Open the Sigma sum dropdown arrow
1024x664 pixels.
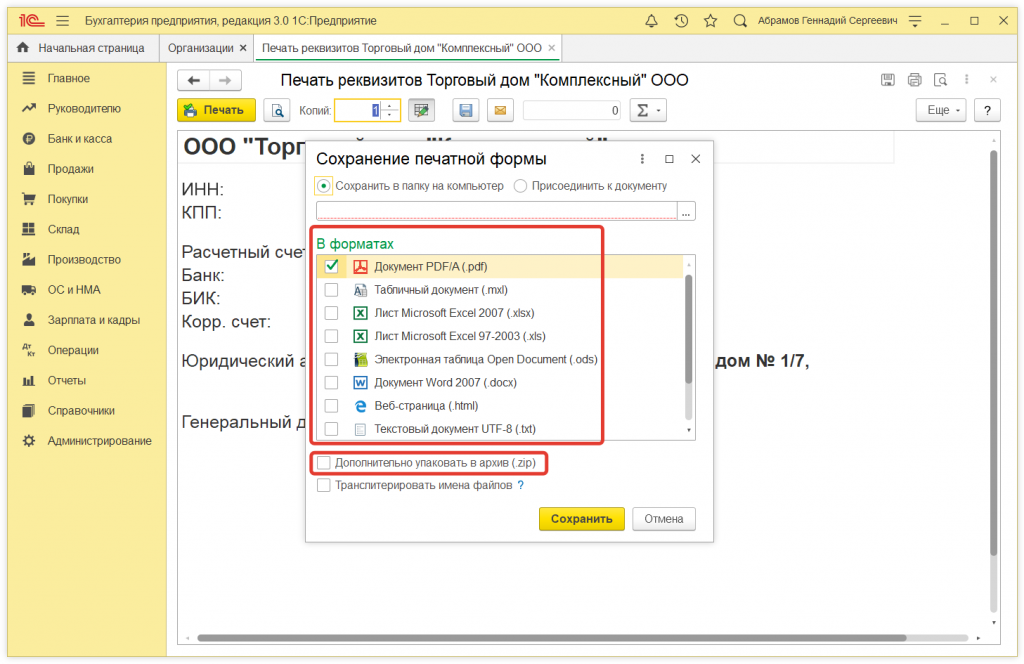tap(660, 111)
